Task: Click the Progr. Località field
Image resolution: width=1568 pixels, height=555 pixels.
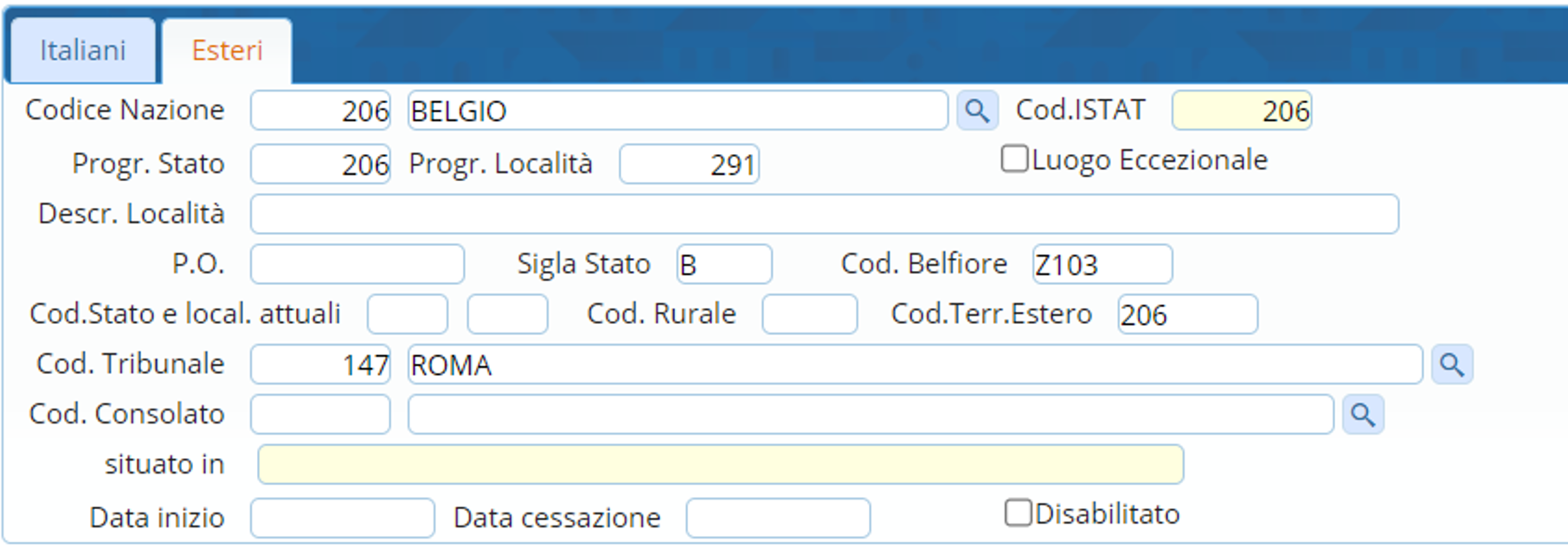Action: (x=689, y=165)
